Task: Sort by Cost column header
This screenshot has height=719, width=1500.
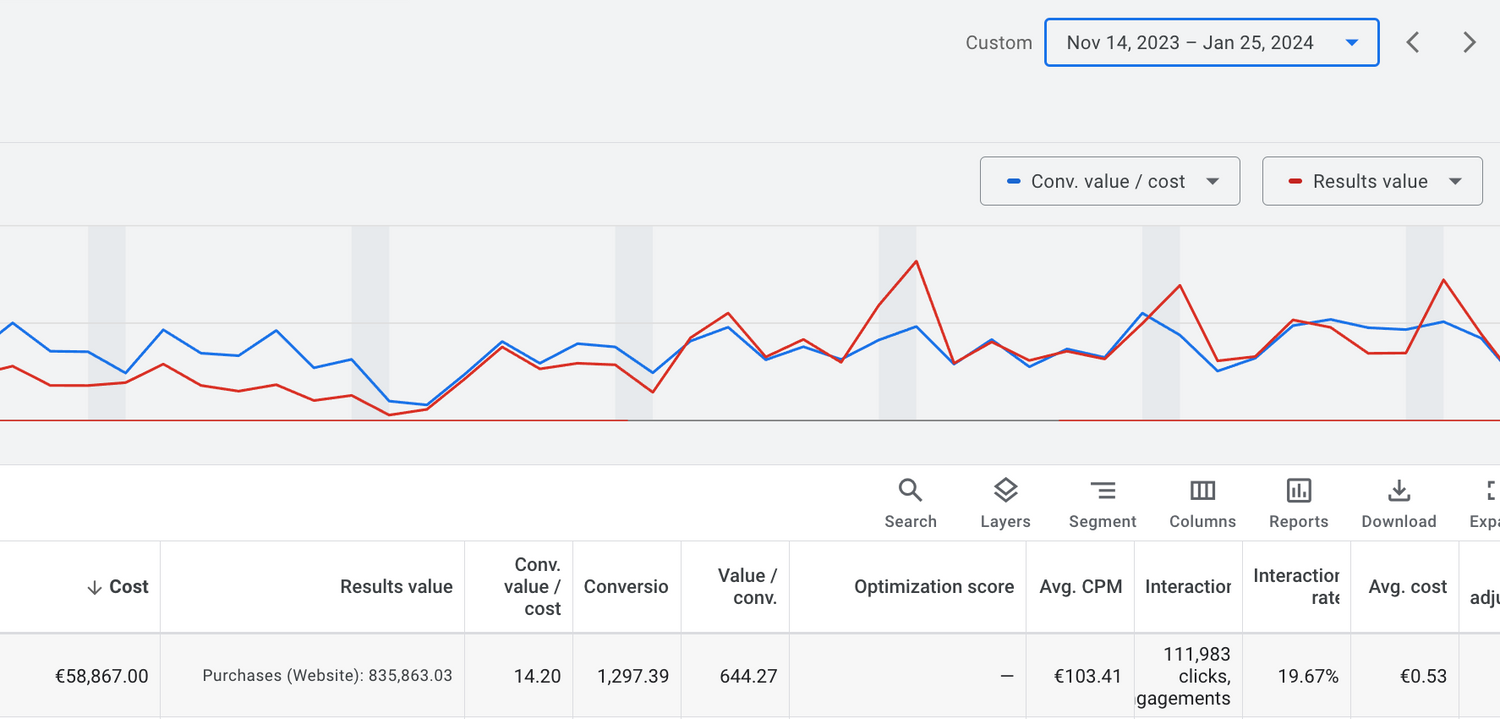Action: (128, 587)
